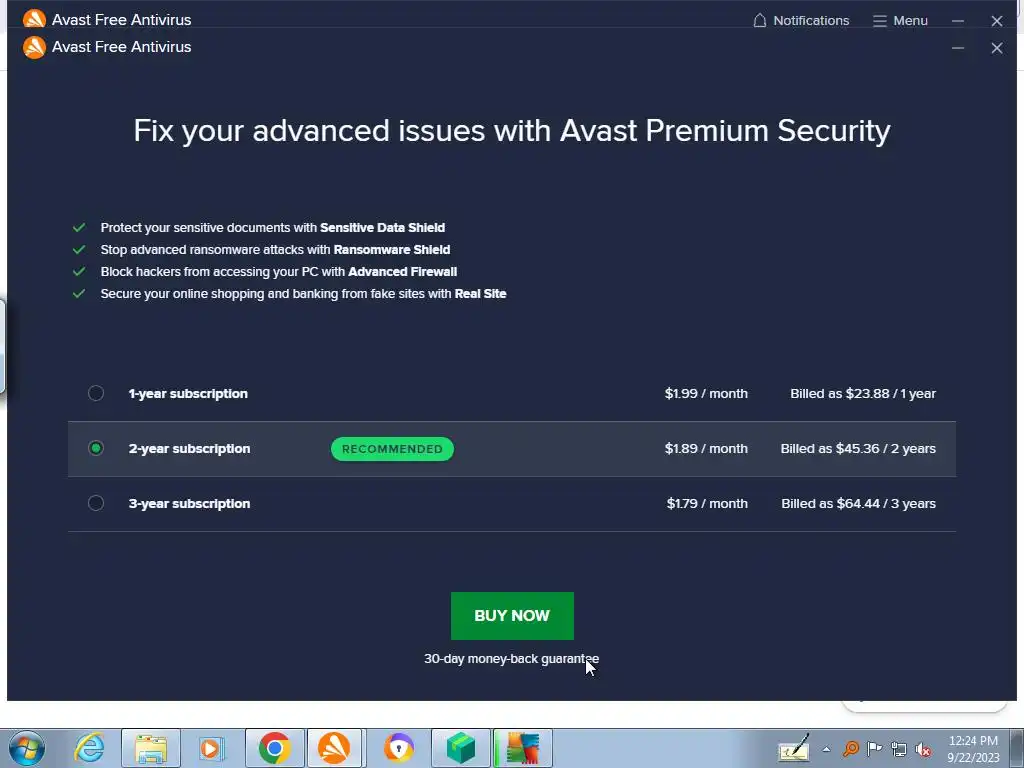Show hidden system tray icons
The height and width of the screenshot is (768, 1024).
click(826, 748)
